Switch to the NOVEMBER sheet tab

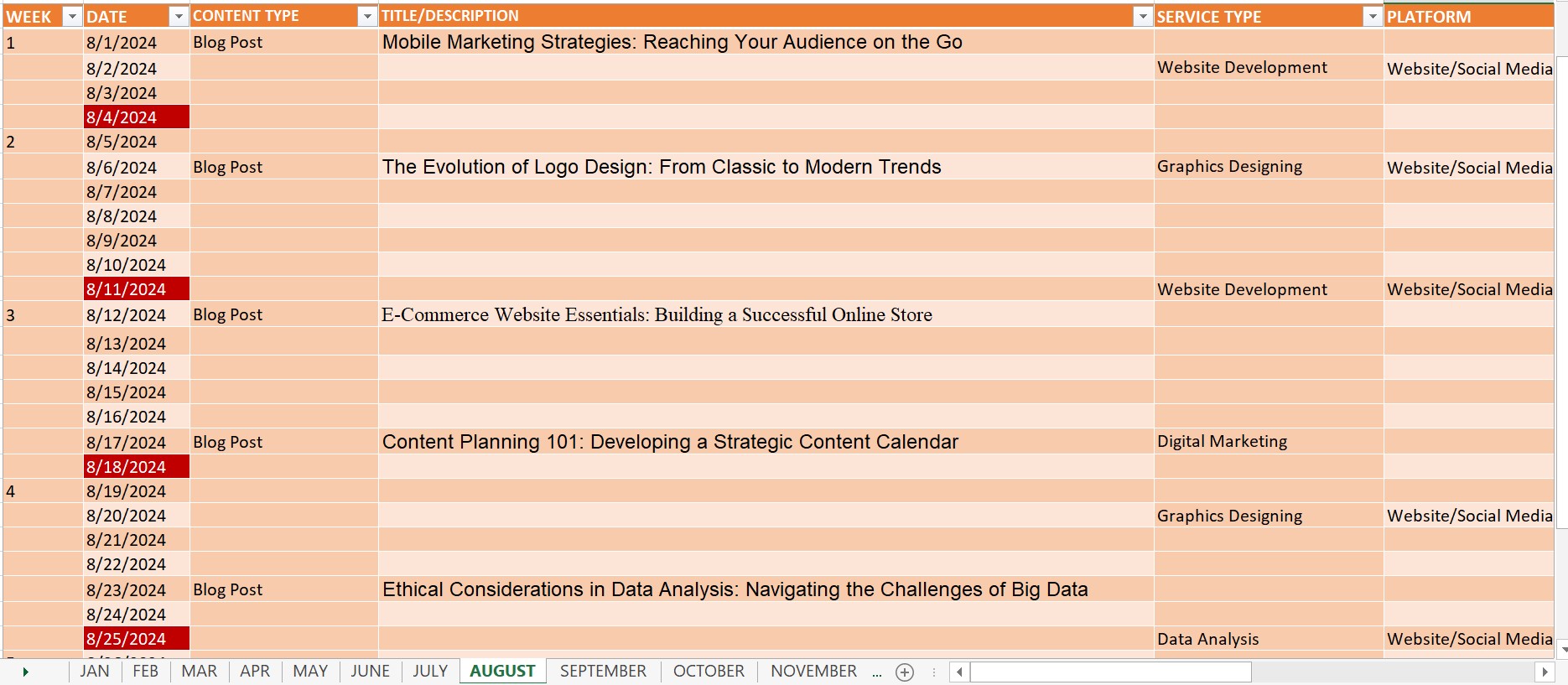813,671
